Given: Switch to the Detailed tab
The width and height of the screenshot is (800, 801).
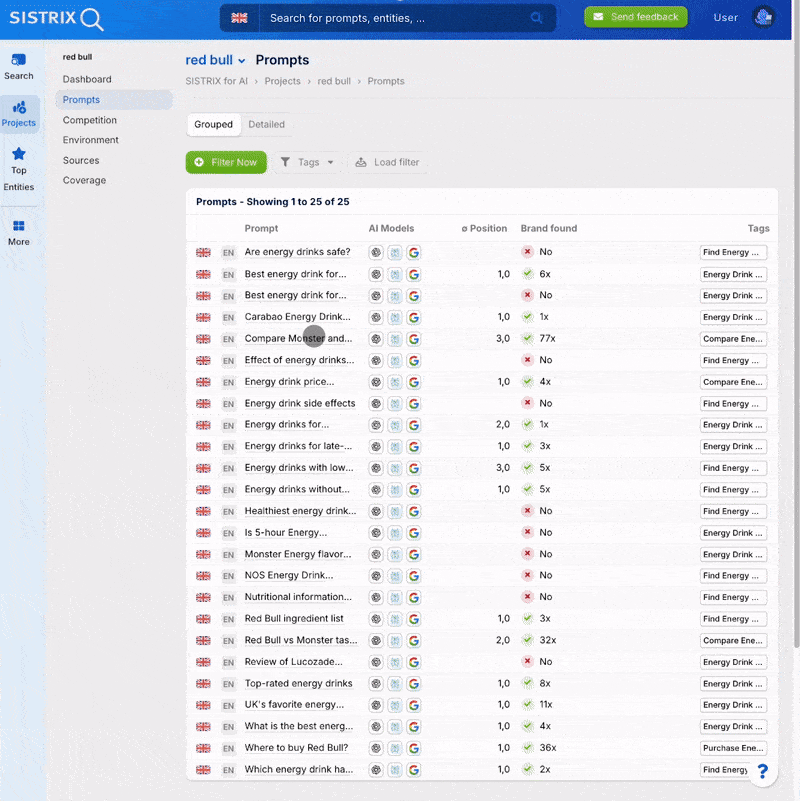Looking at the screenshot, I should [x=266, y=124].
